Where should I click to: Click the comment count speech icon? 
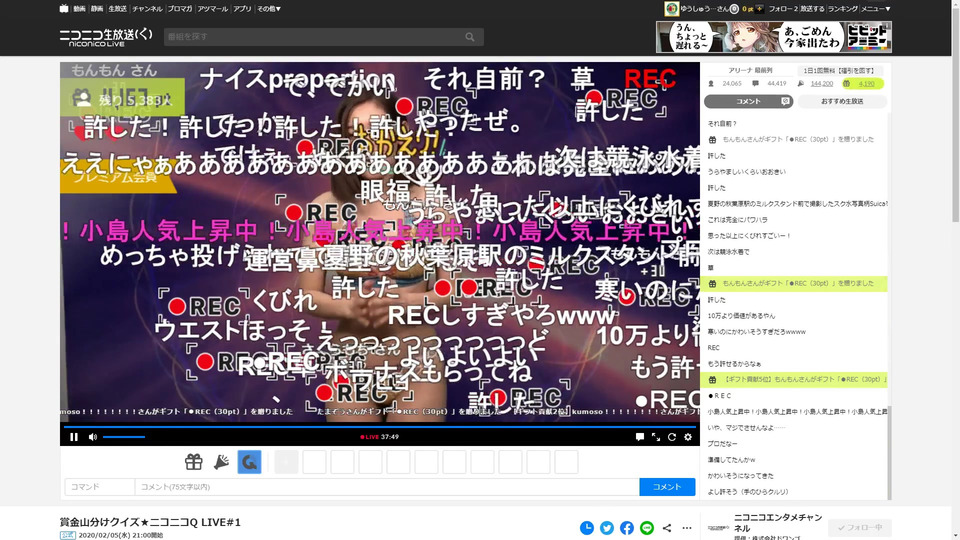(755, 83)
